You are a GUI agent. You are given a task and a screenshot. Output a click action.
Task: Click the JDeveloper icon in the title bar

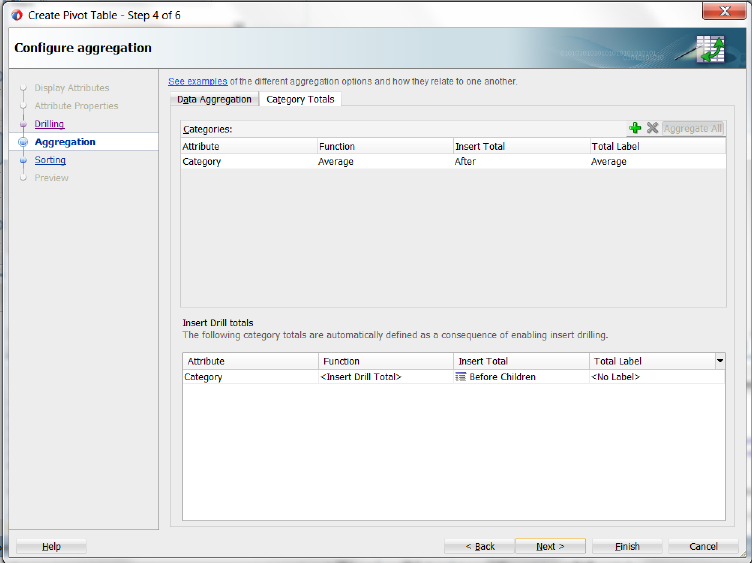[17, 15]
